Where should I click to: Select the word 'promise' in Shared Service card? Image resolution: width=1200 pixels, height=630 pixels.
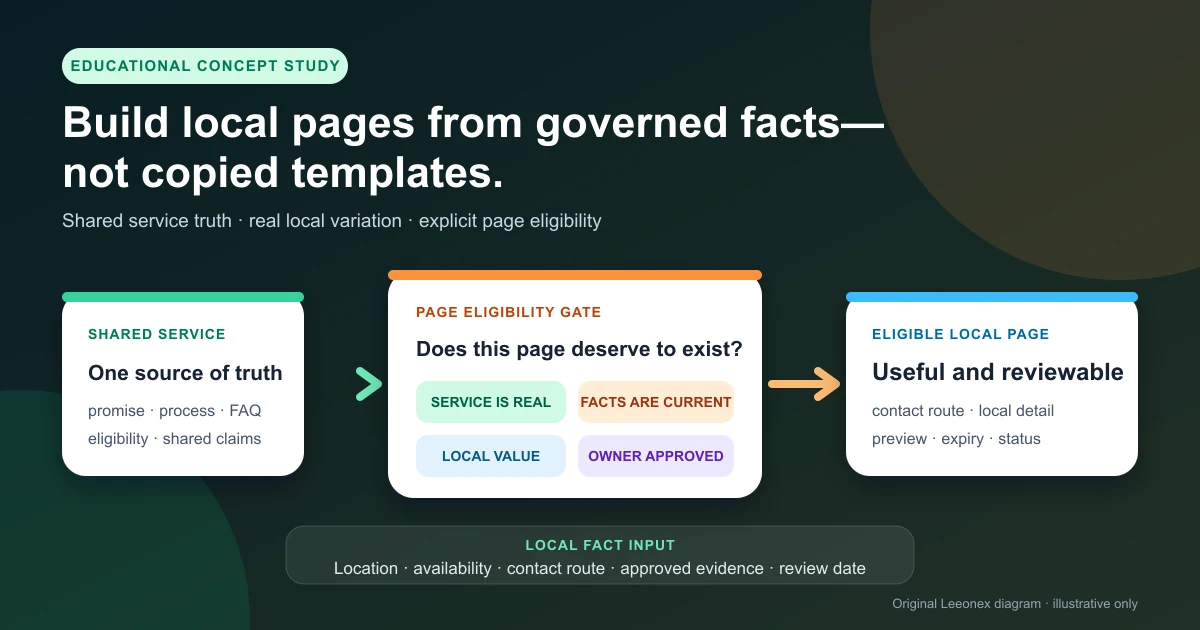coord(116,411)
